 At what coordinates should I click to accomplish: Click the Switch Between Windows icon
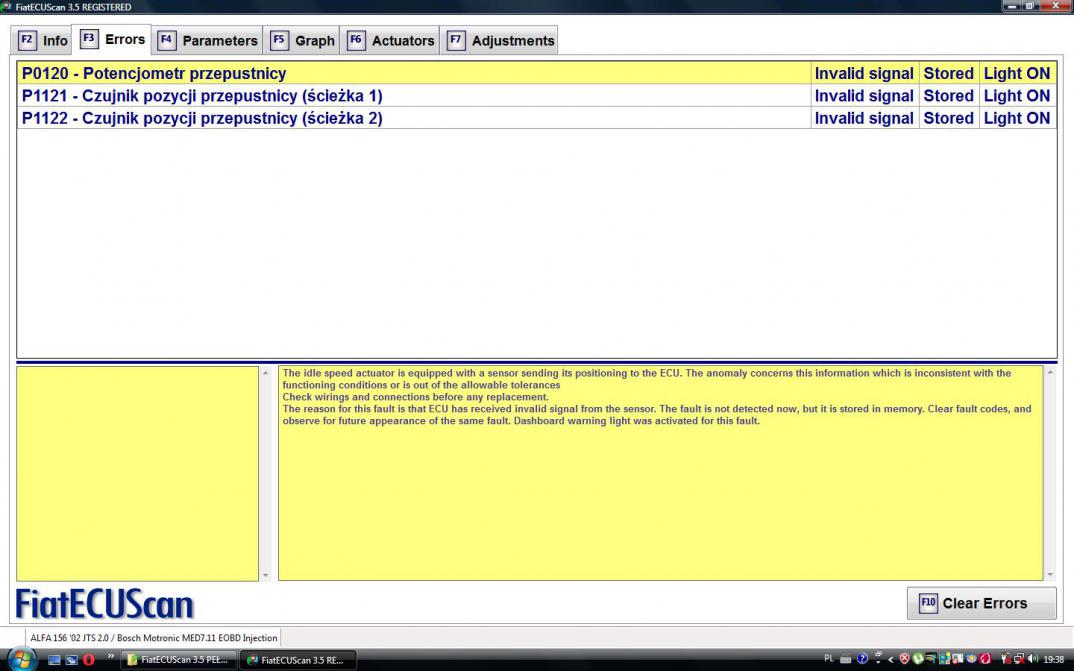[71, 660]
